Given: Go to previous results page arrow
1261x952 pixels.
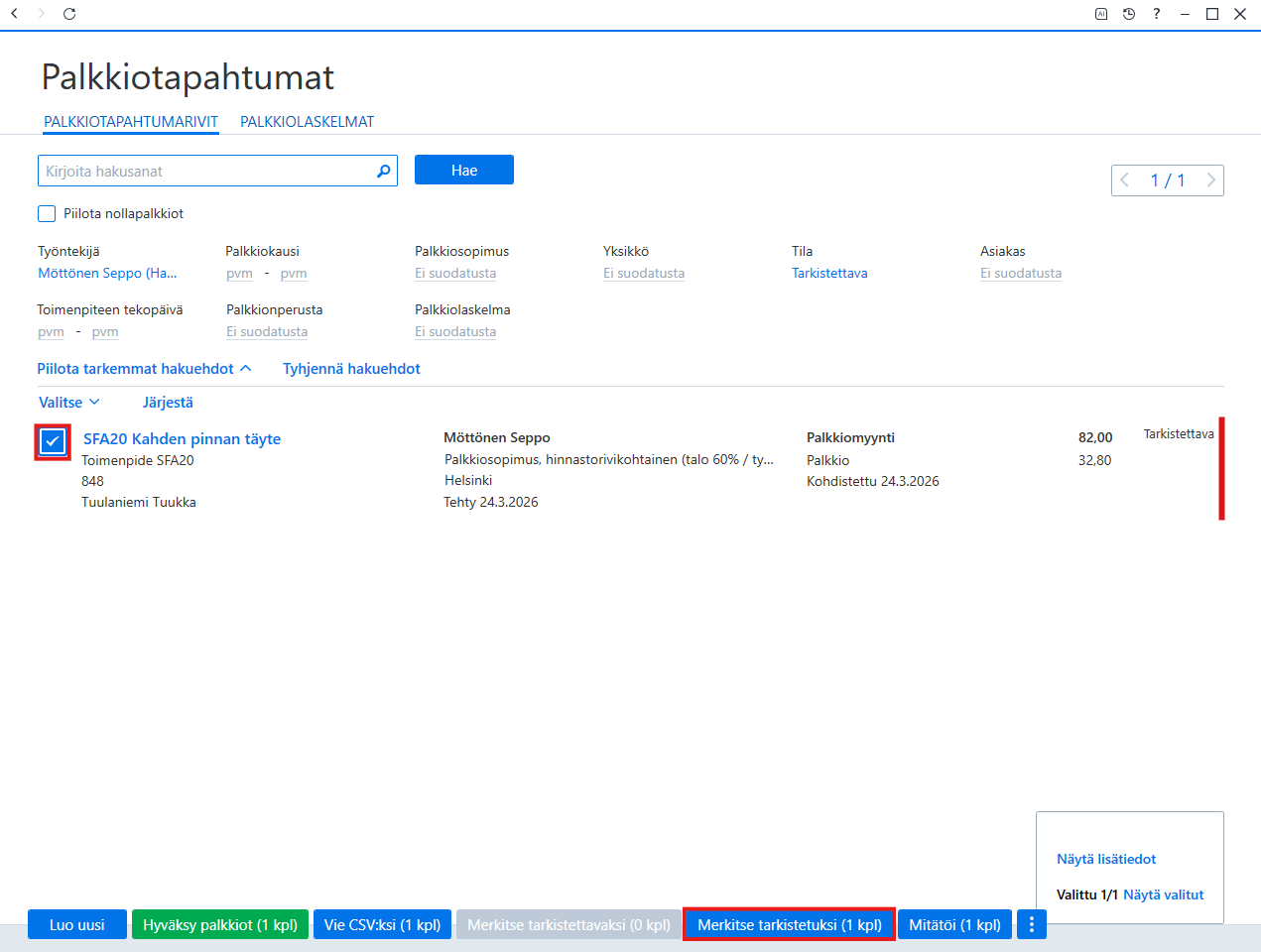Looking at the screenshot, I should click(x=1125, y=180).
